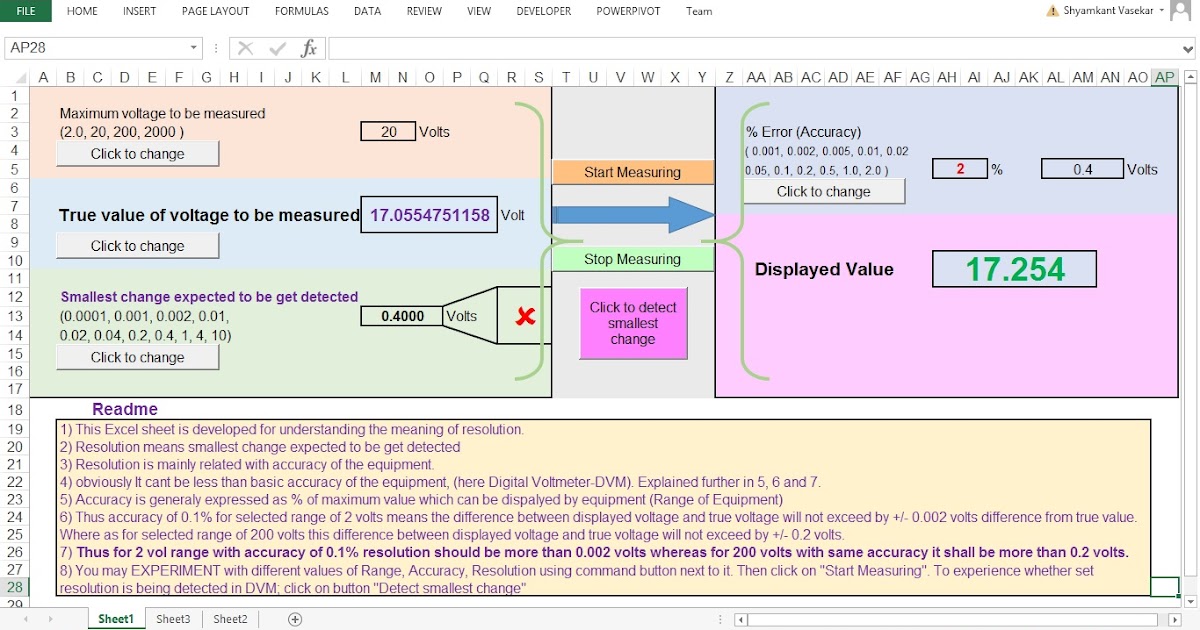Click the Enter checkmark beside the formula bar

coord(277,47)
